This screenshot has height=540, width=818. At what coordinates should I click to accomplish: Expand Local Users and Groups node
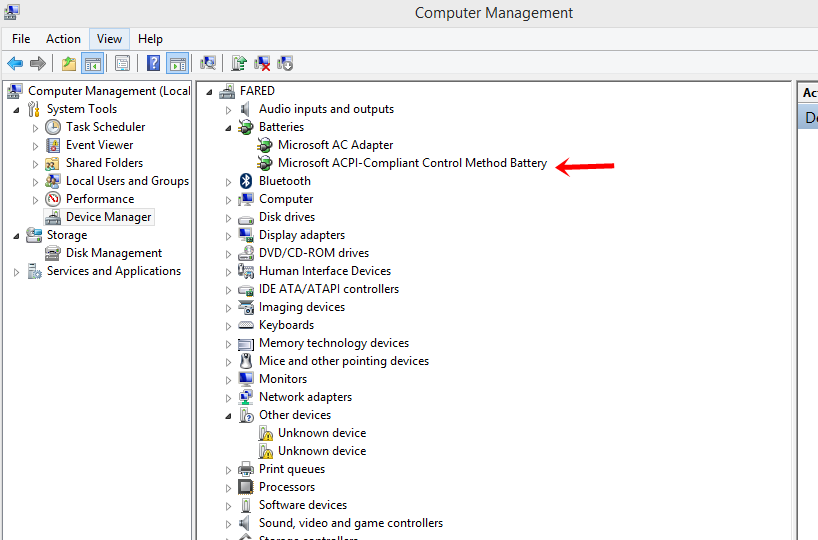[35, 182]
